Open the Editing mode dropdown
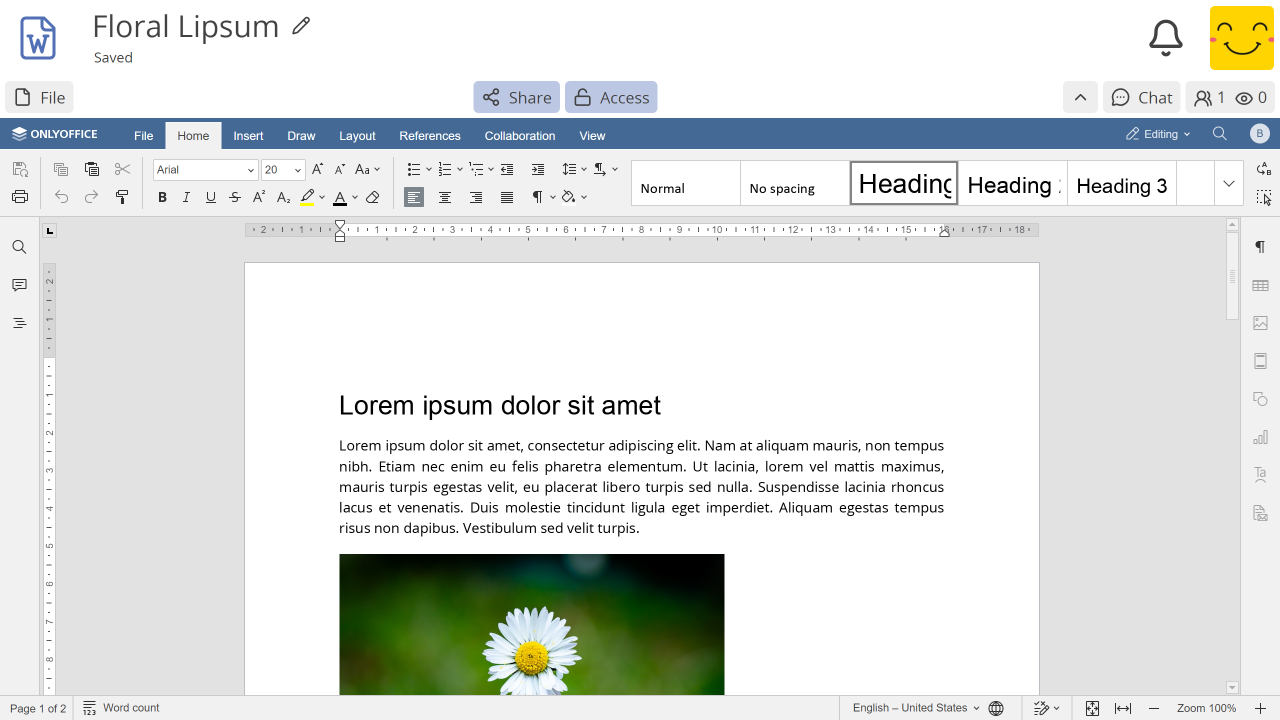 point(1158,134)
